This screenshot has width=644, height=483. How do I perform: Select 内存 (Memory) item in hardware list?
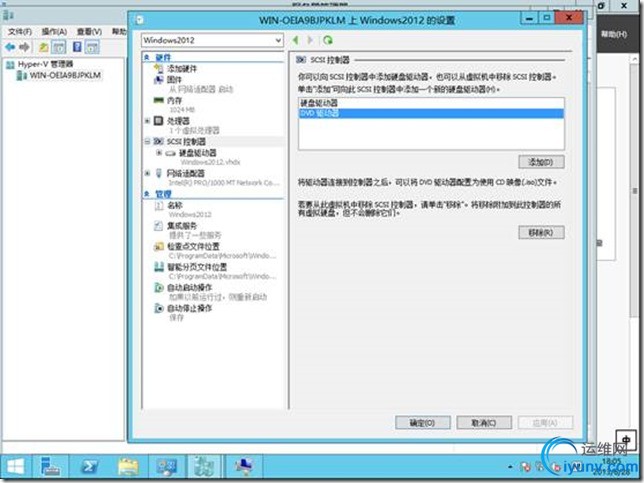point(174,100)
